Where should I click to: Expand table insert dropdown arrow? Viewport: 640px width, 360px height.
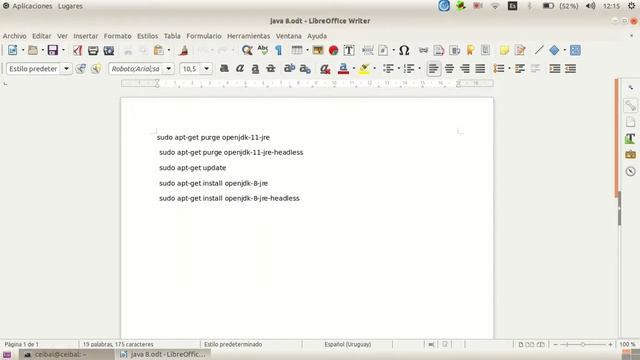point(307,50)
